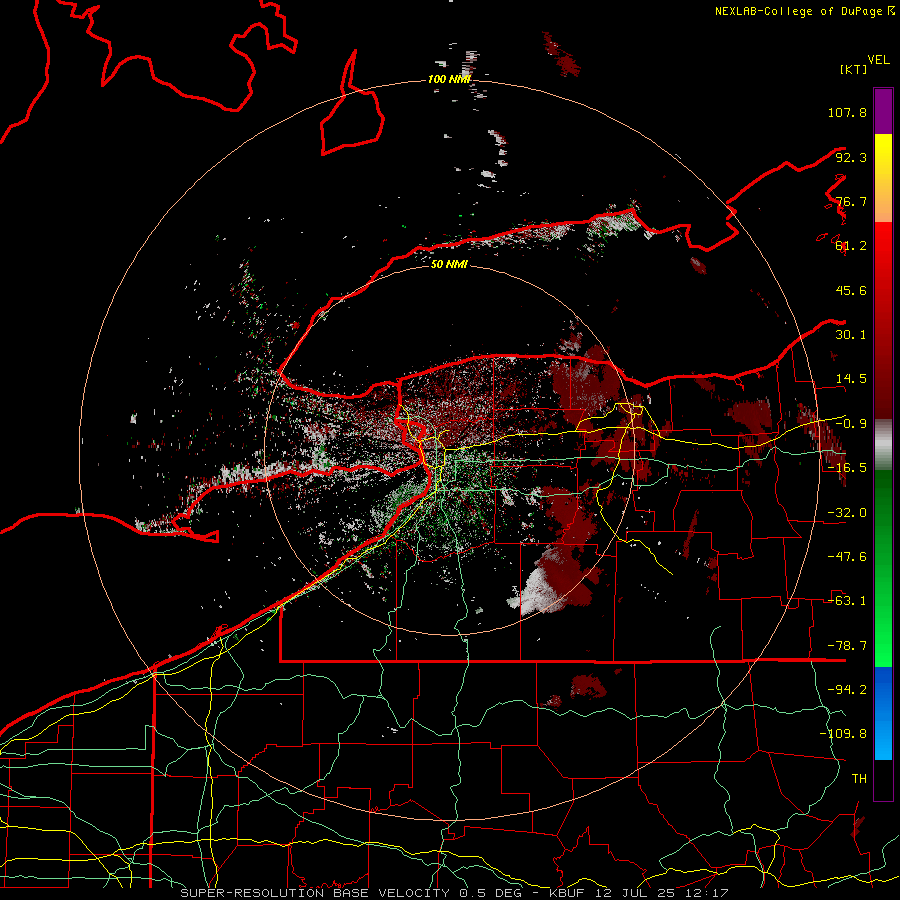Pick the yellow-orange segment of velocity color bar
This screenshot has height=900, width=900.
(x=883, y=178)
